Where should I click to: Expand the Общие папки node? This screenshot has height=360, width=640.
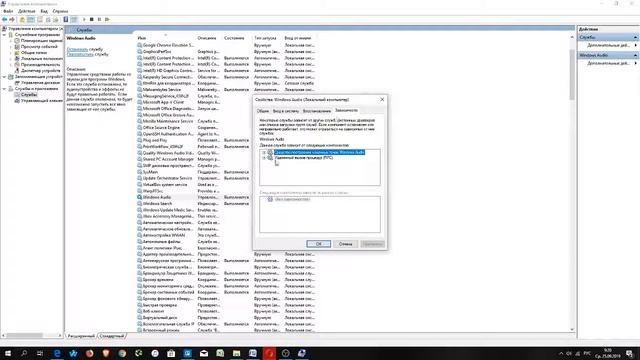click(11, 53)
